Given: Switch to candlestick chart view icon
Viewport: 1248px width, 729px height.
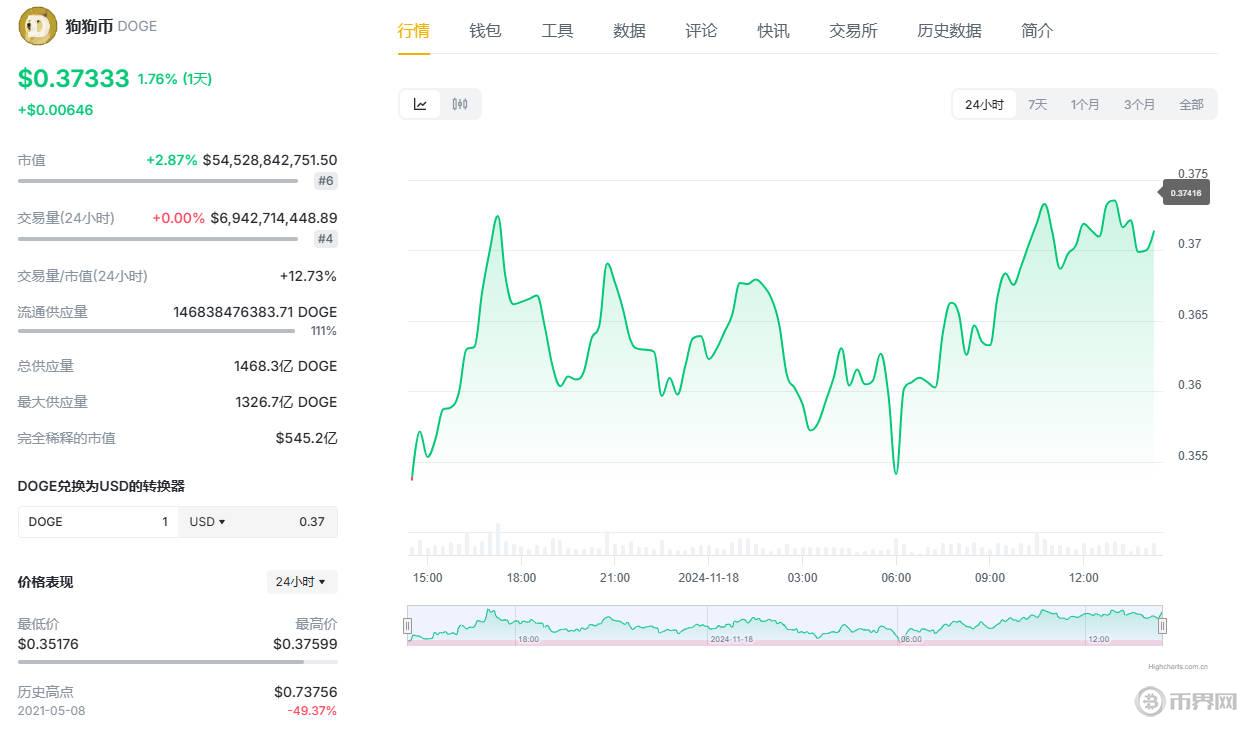Looking at the screenshot, I should coord(460,104).
